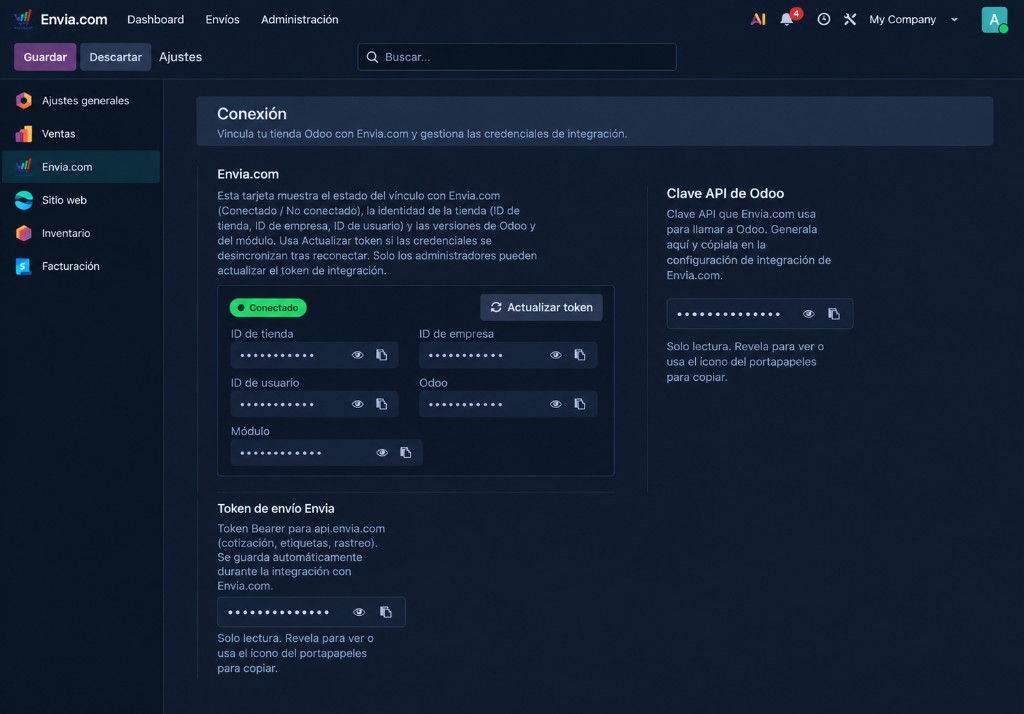Copy the ID de usuario value
1024x714 pixels.
click(381, 404)
